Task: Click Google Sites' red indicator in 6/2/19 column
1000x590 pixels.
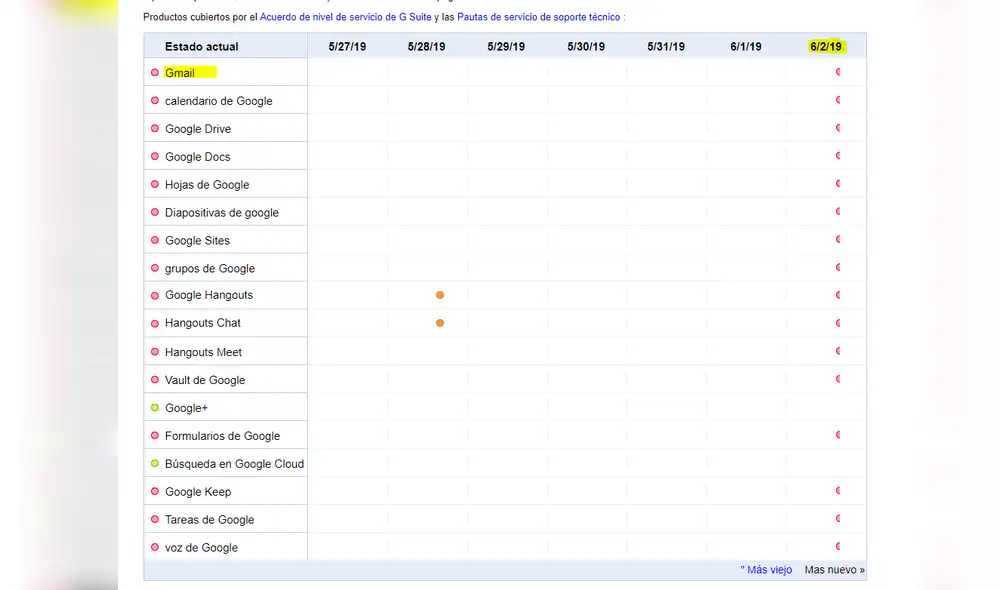Action: (838, 239)
